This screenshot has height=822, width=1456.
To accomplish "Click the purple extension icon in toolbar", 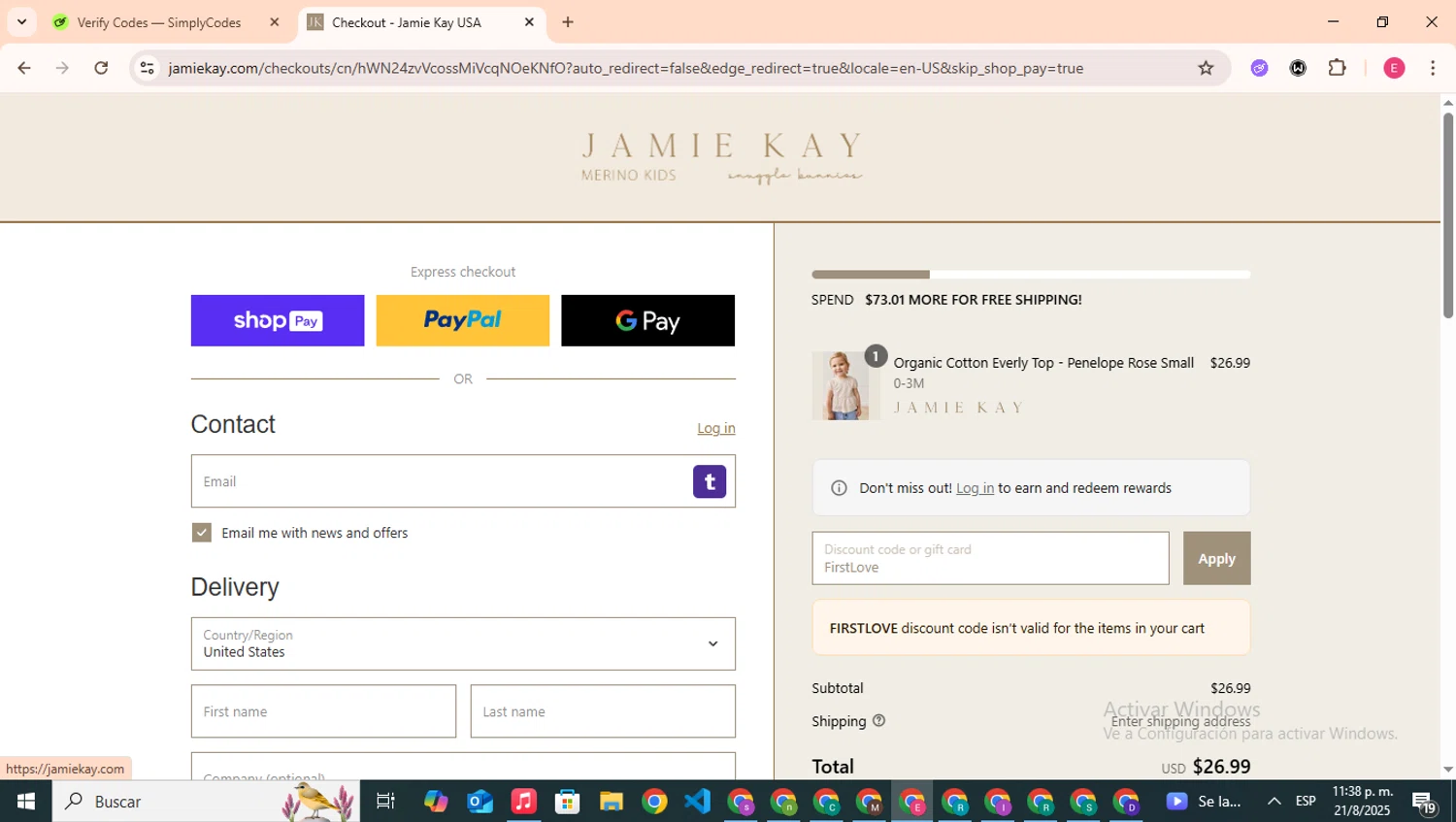I will point(1260,68).
